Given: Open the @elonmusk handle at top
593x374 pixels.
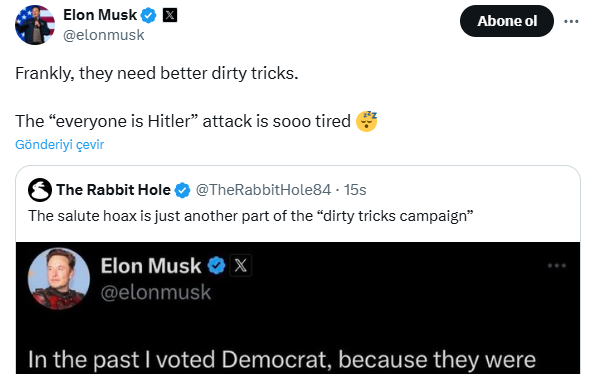Looking at the screenshot, I should [104, 35].
